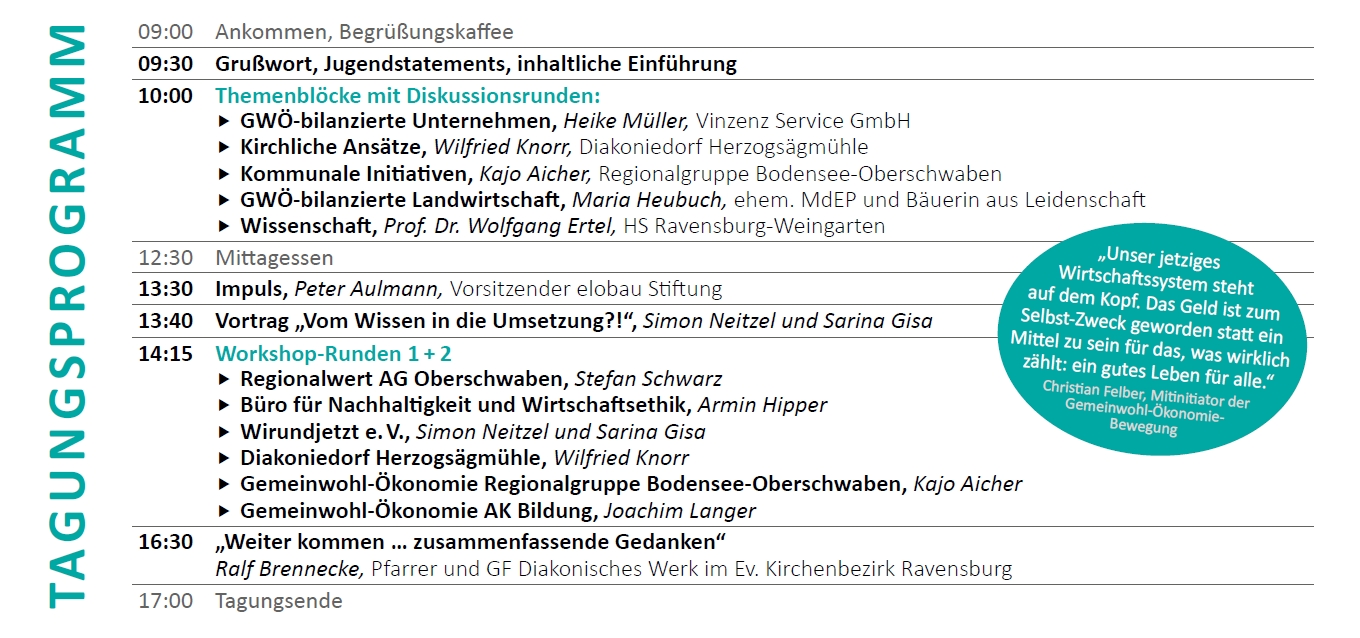Select the 09:30 Grußwort agenda row

[x=476, y=64]
